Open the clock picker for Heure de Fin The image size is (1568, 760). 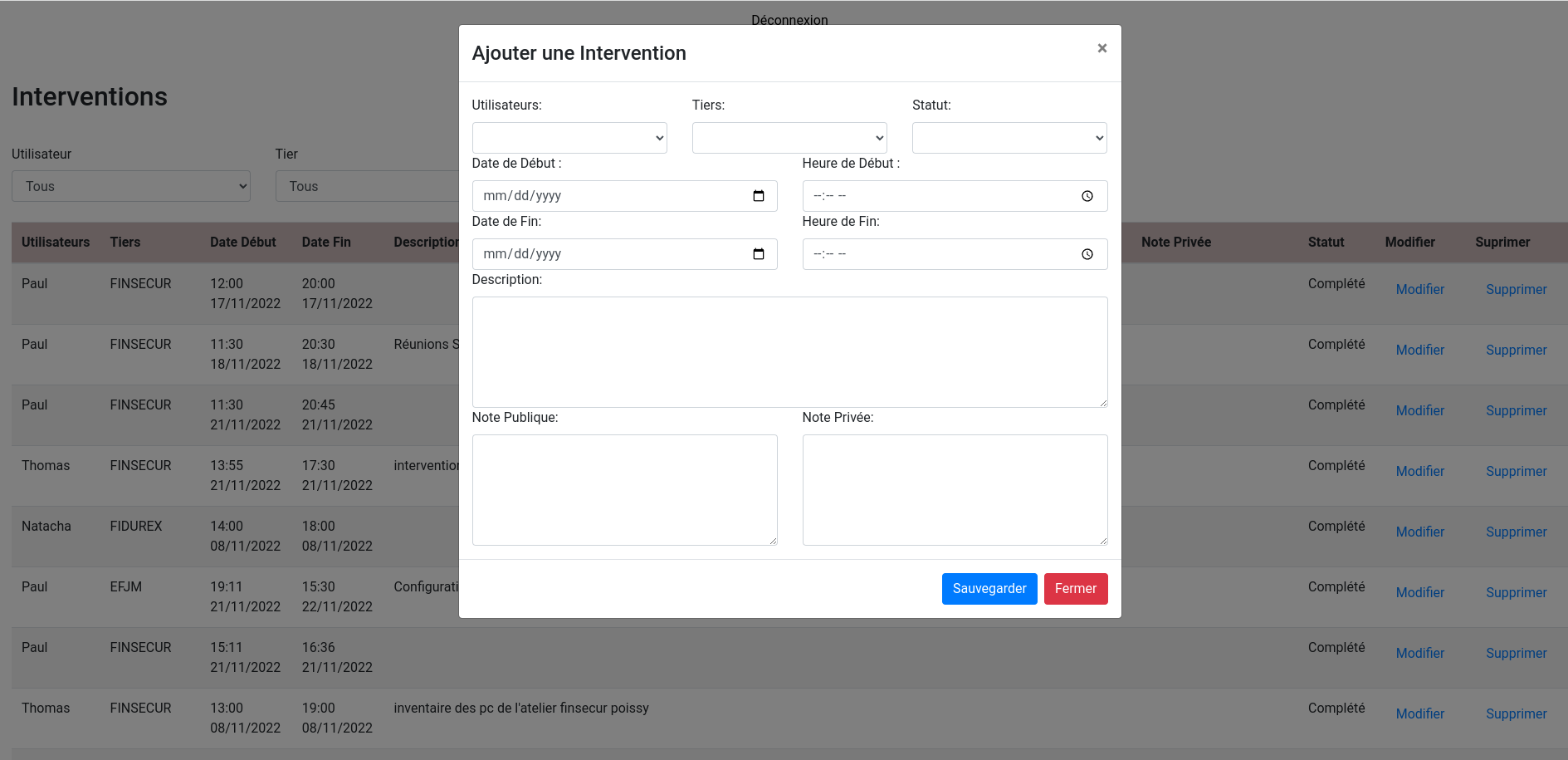coord(1087,254)
